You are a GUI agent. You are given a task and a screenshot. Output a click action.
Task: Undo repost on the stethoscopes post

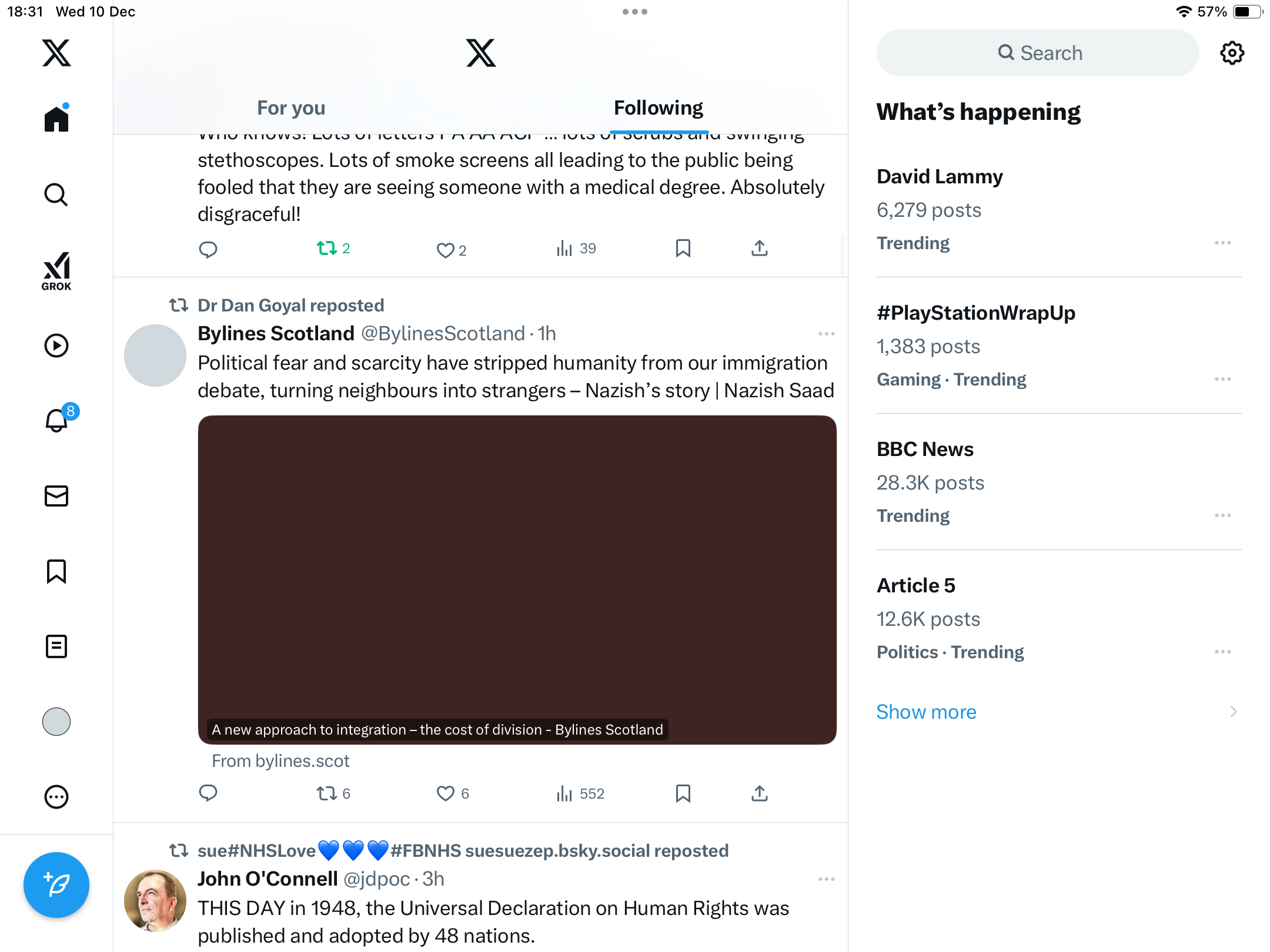[327, 249]
